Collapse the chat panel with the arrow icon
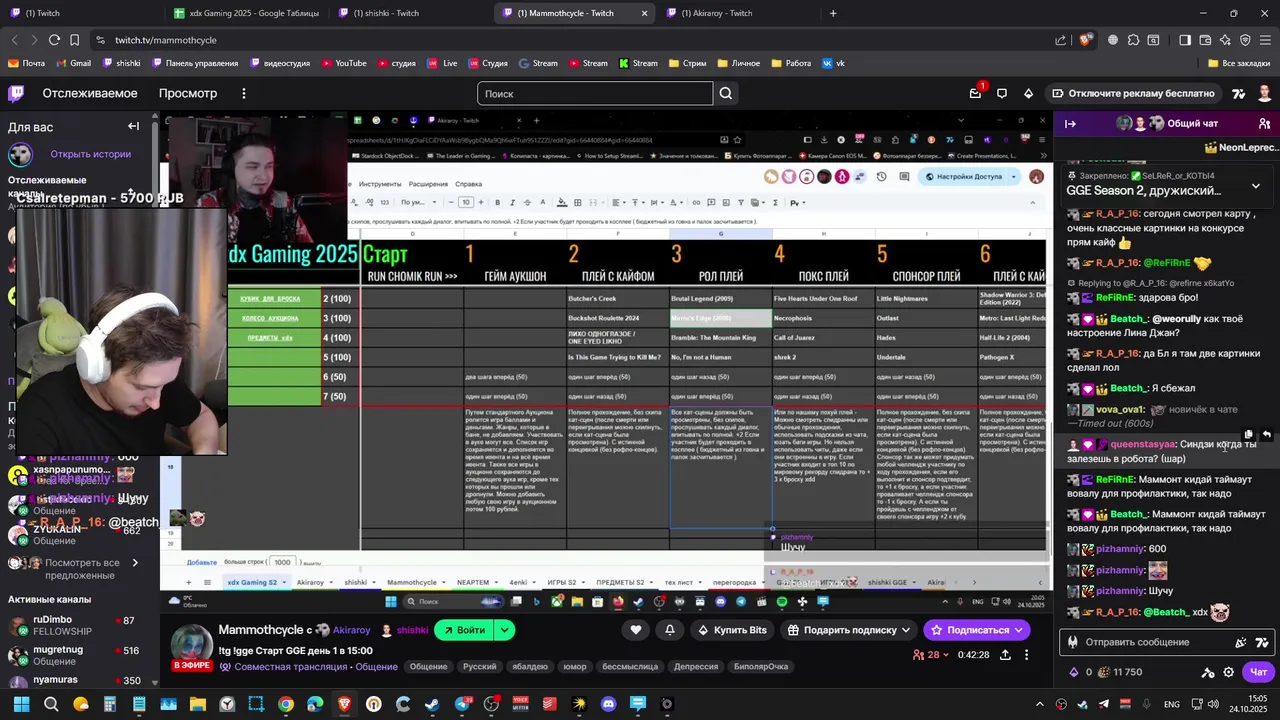This screenshot has height=720, width=1280. (1070, 123)
